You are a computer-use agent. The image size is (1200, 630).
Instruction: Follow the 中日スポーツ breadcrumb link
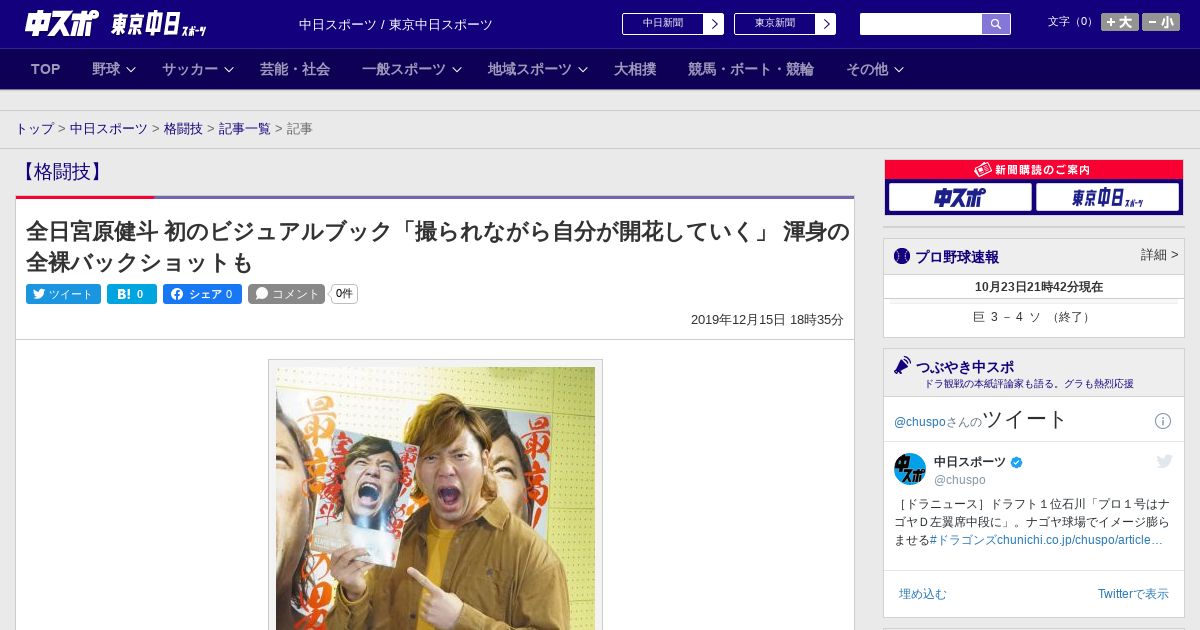pos(109,129)
